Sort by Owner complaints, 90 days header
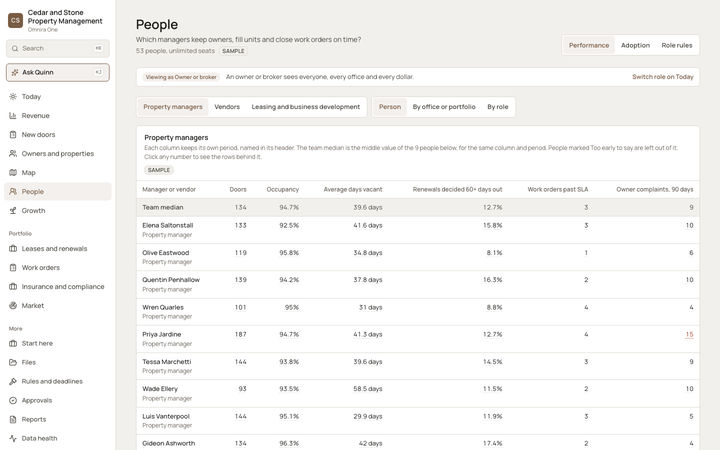This screenshot has height=450, width=720. point(654,189)
